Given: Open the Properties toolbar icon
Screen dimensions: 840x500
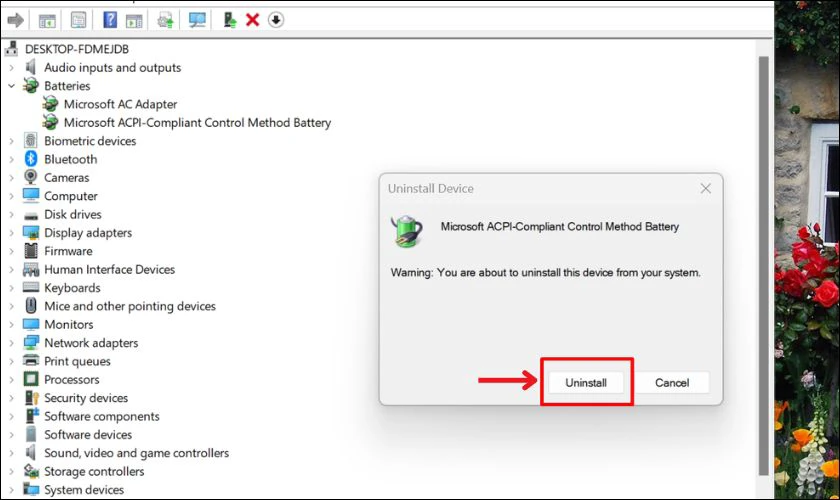Looking at the screenshot, I should click(78, 21).
